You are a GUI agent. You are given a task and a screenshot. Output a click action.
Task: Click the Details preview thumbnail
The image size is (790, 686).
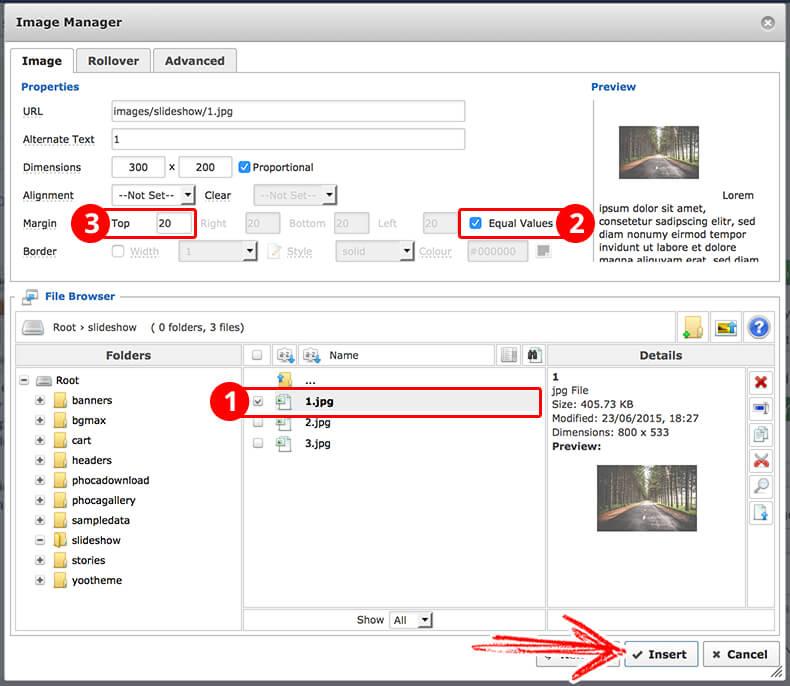click(646, 498)
